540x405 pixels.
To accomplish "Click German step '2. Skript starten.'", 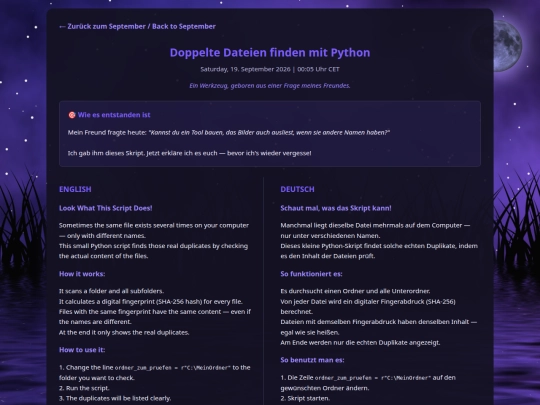I will tap(305, 398).
